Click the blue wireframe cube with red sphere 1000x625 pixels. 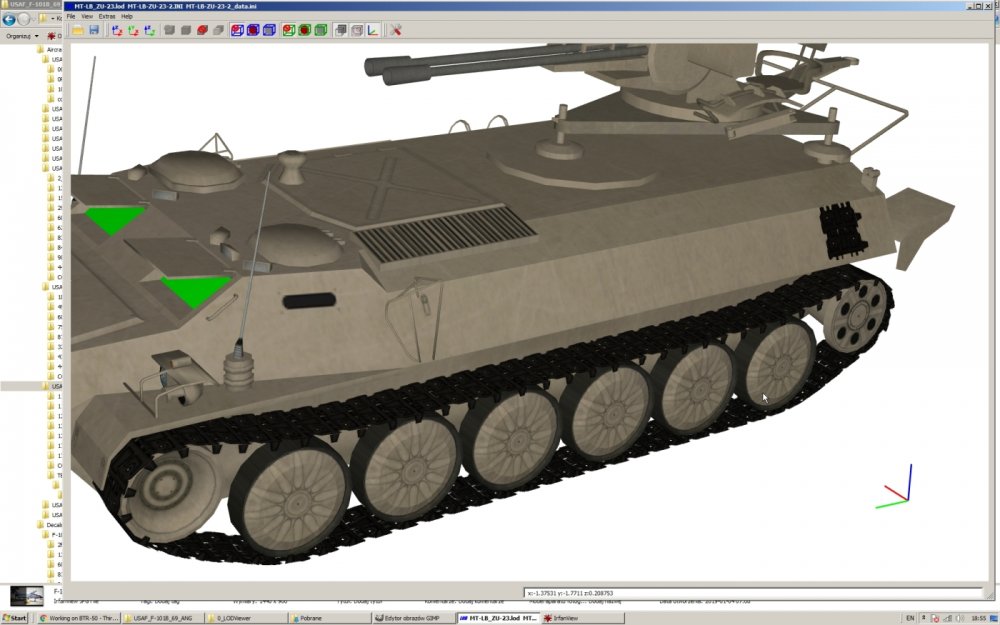237,30
